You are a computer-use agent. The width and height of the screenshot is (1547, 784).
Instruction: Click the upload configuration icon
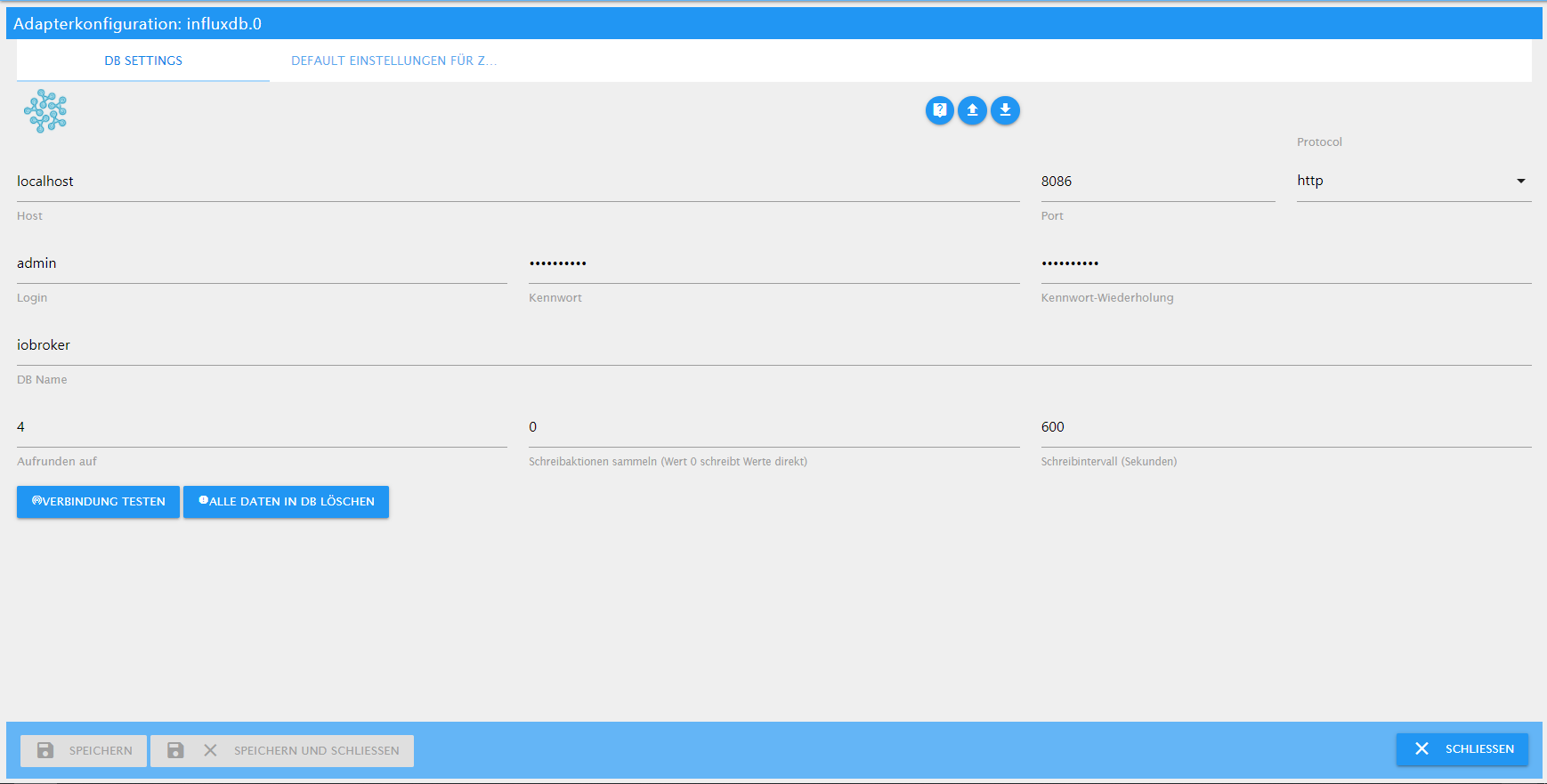click(x=972, y=110)
